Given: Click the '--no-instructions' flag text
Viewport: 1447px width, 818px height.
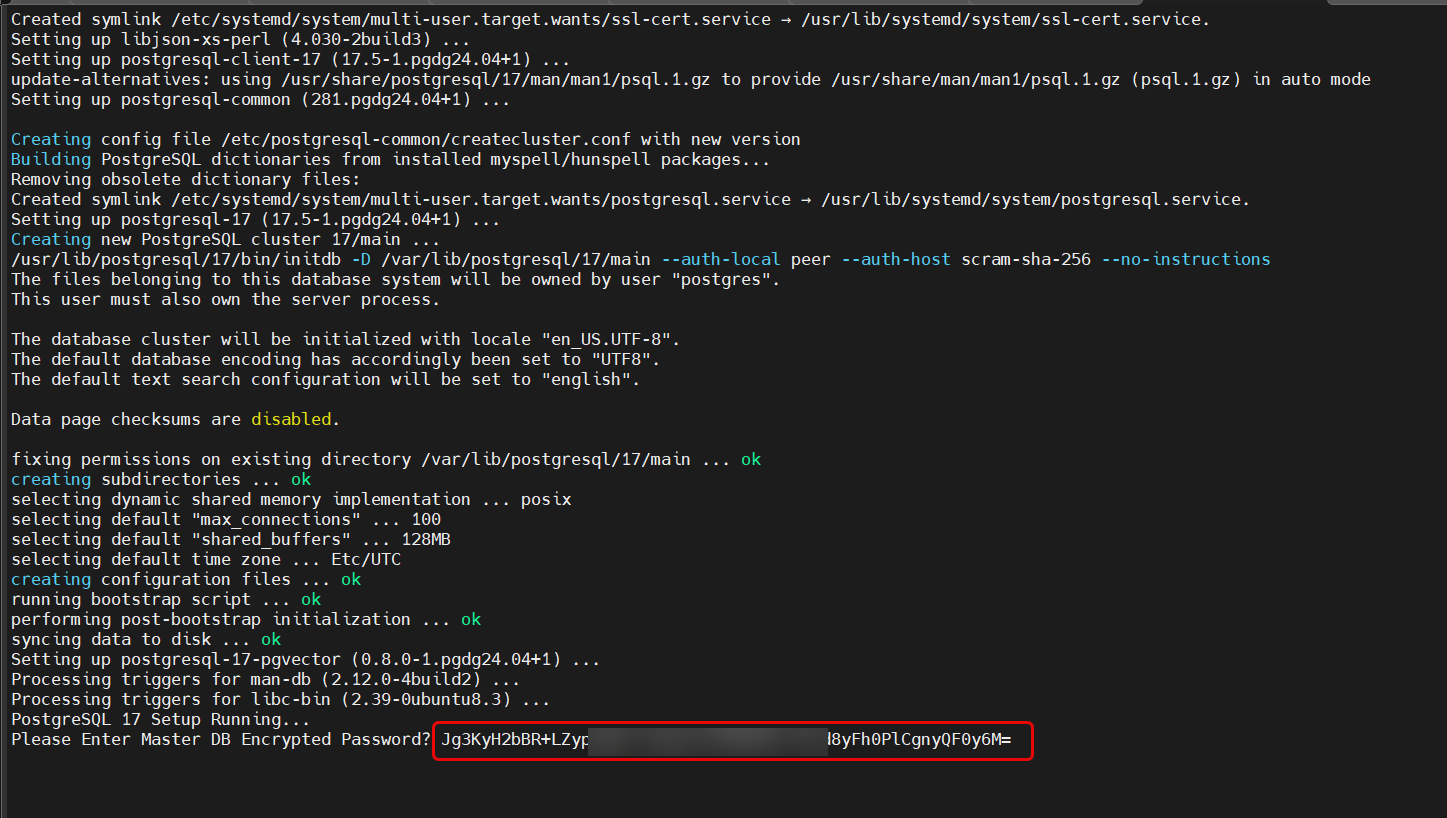Looking at the screenshot, I should [x=1185, y=260].
